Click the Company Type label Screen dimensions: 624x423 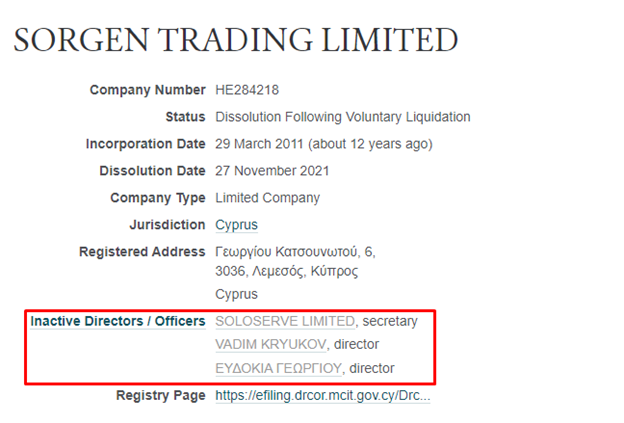click(x=158, y=198)
